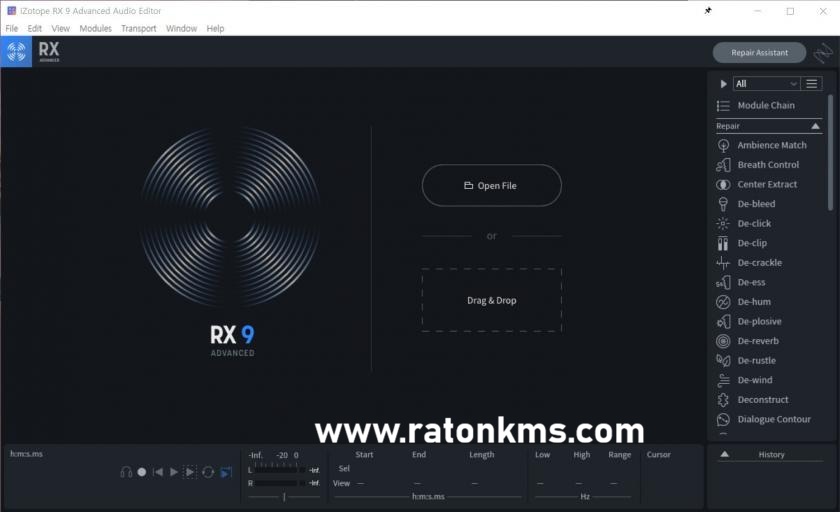The image size is (840, 512).
Task: Click the Ambience Match module icon
Action: [x=723, y=145]
